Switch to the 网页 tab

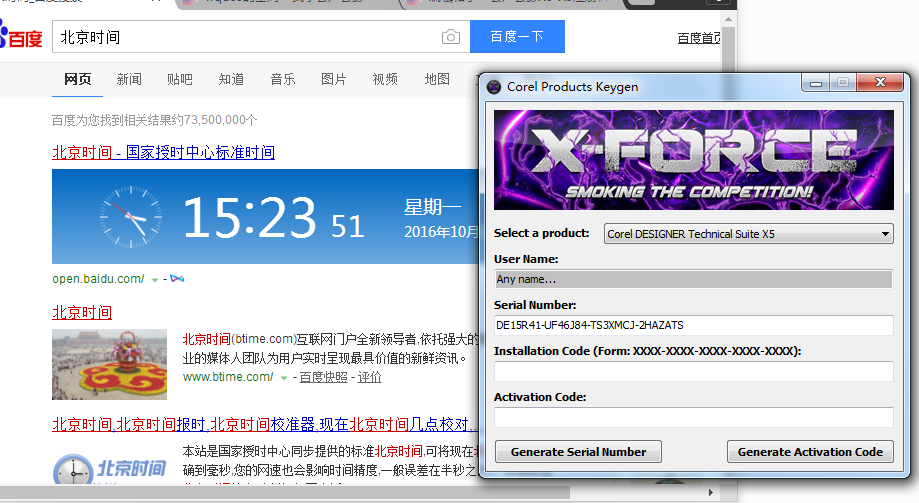click(78, 79)
